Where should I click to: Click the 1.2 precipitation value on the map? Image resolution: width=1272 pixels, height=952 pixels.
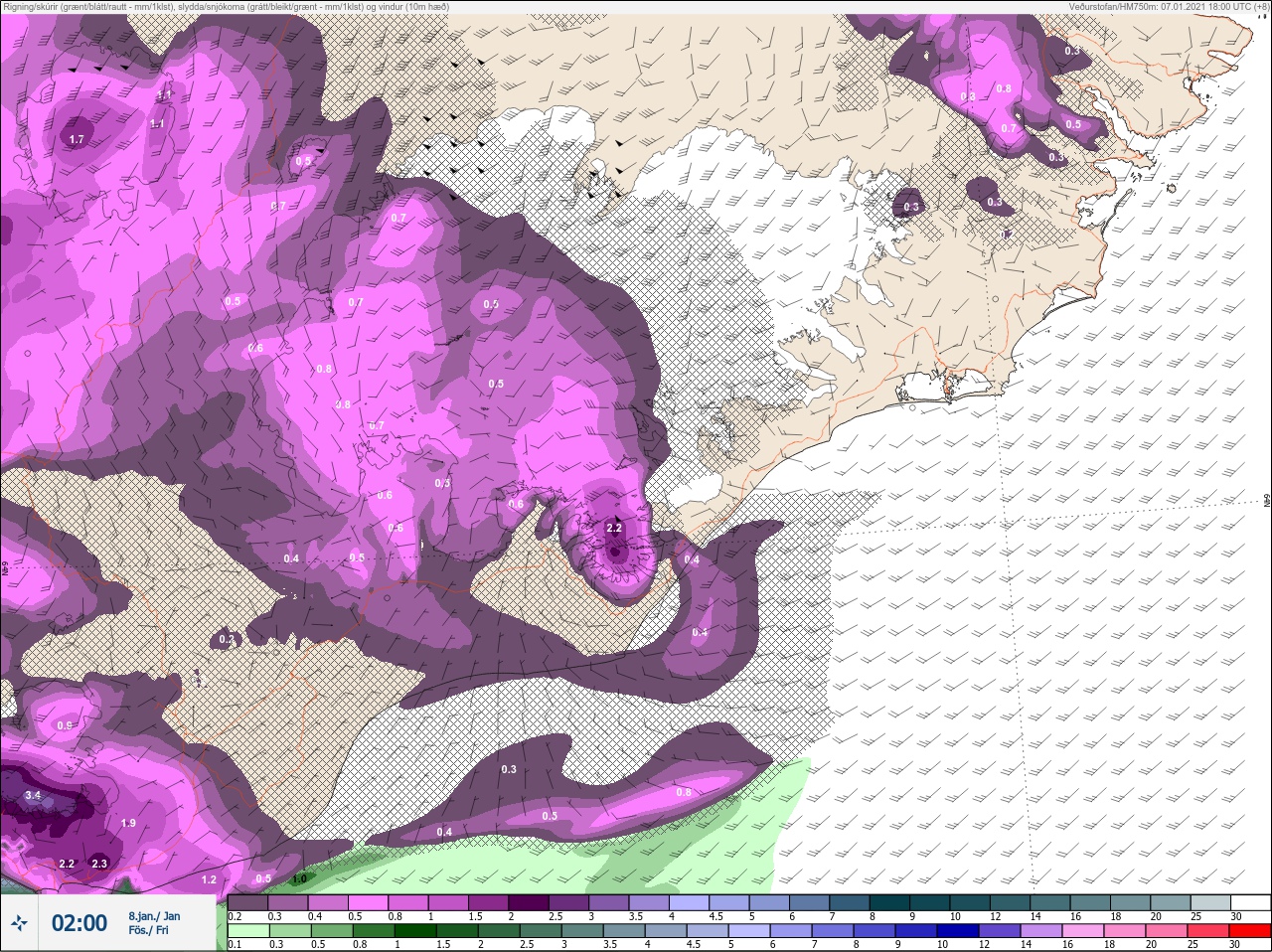(209, 879)
